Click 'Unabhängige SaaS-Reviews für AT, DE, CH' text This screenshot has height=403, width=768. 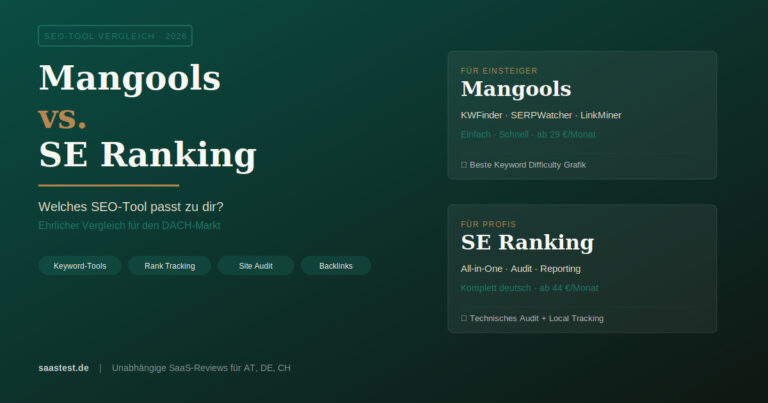point(201,368)
